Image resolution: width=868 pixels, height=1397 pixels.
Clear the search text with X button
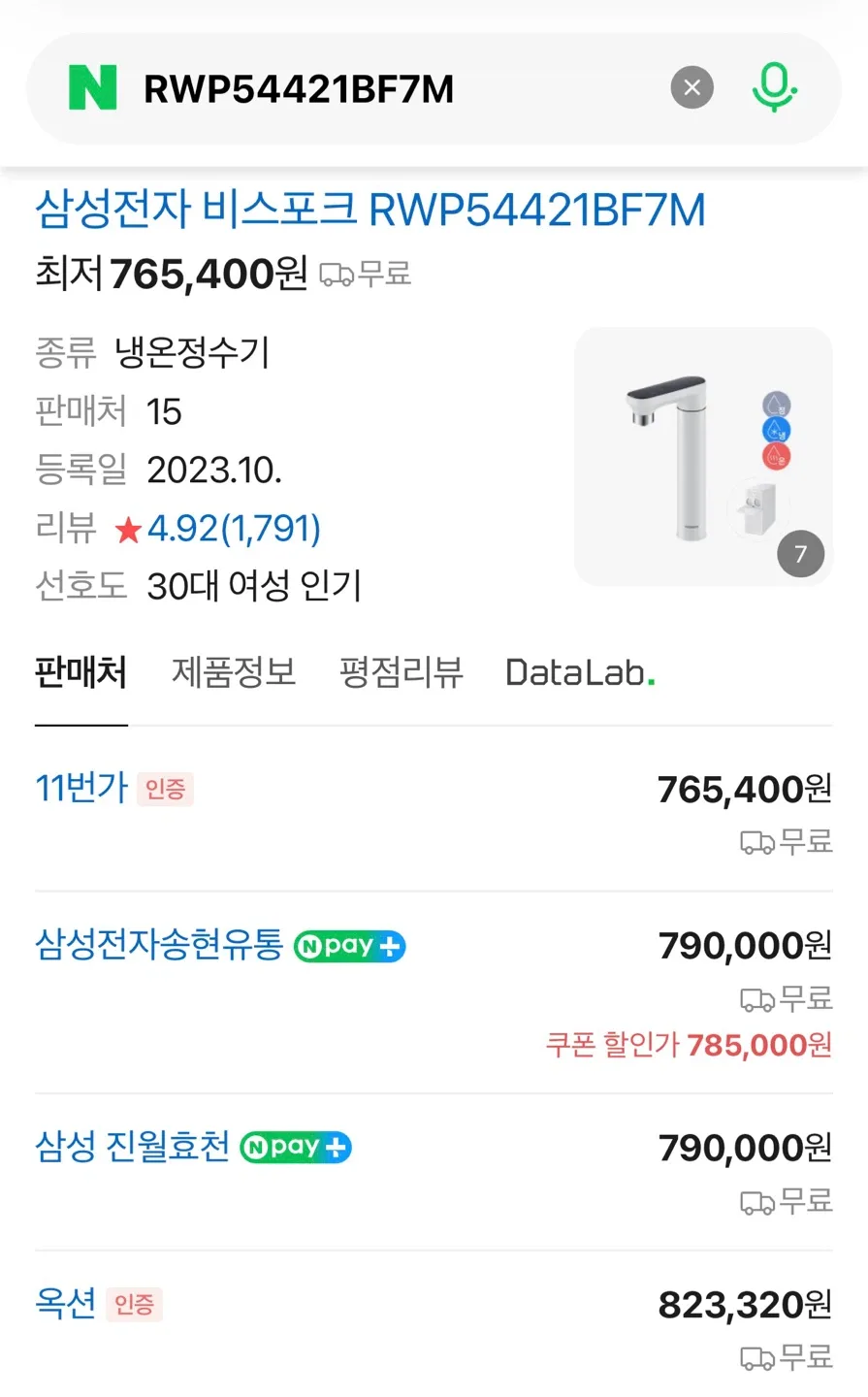691,88
